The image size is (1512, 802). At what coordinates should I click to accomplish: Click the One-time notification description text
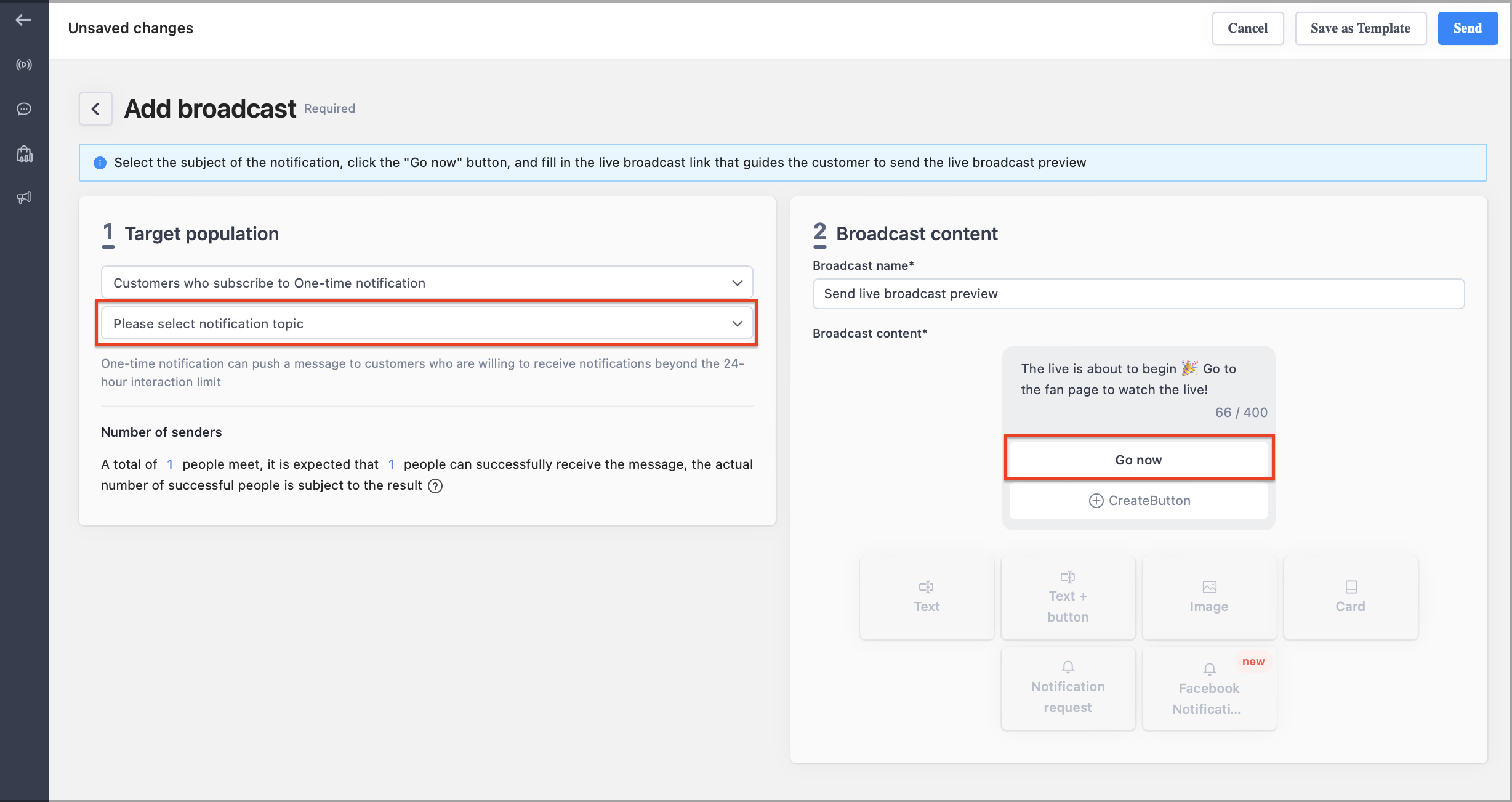422,373
